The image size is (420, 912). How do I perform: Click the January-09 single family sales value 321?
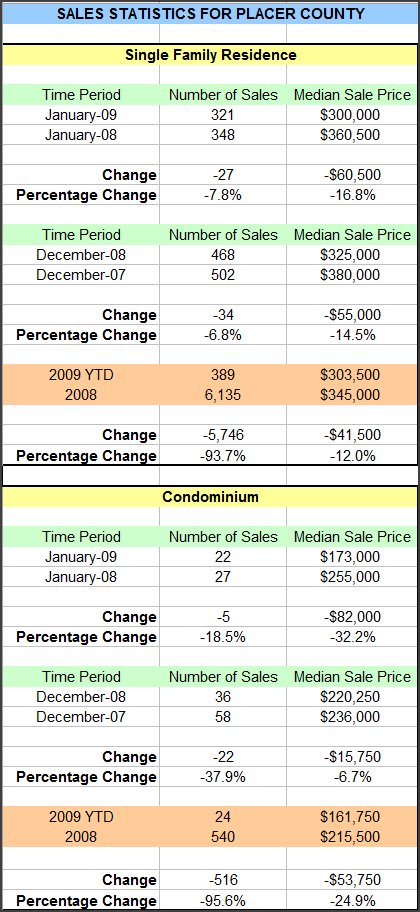tap(223, 115)
